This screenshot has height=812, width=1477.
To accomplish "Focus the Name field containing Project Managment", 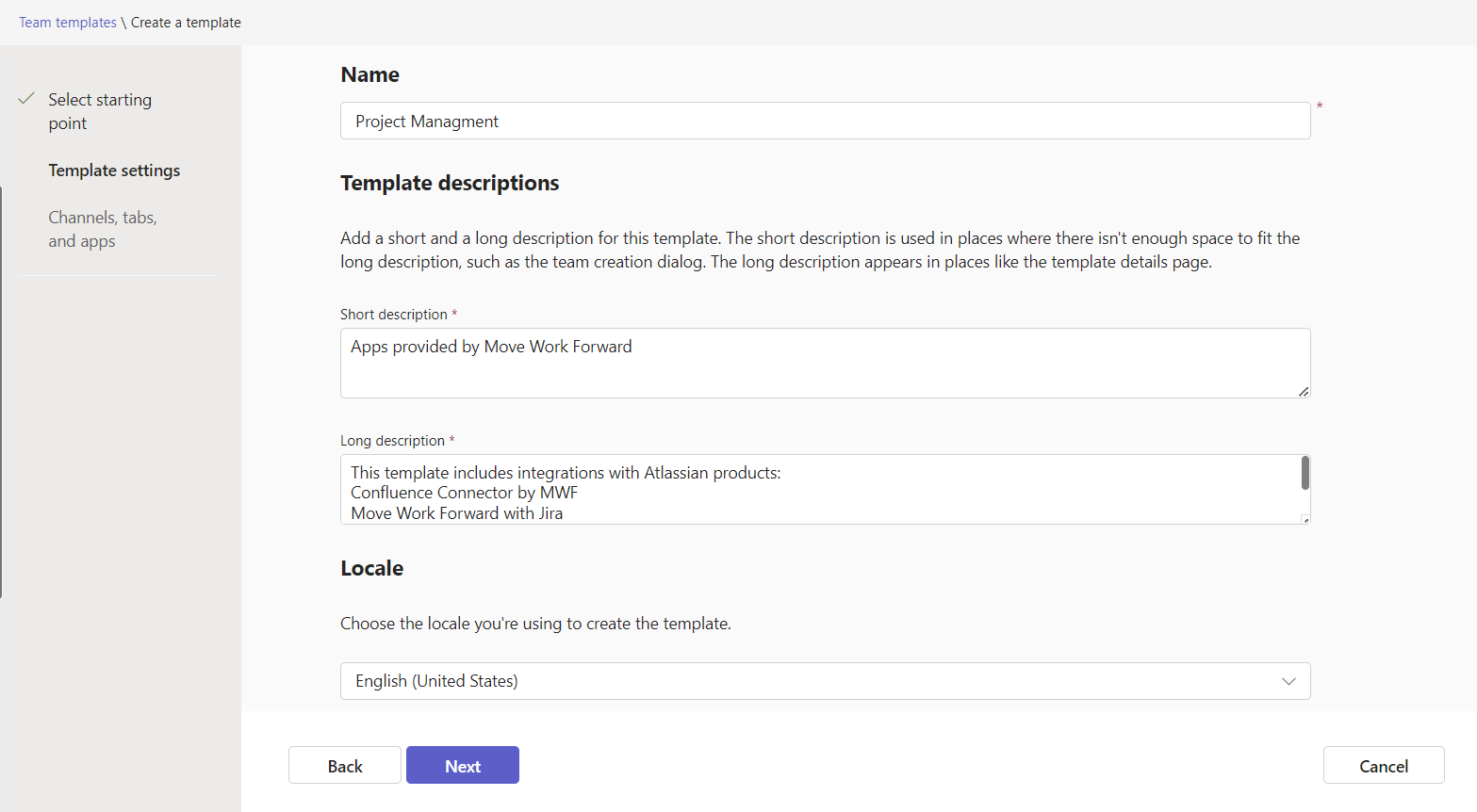I will (x=825, y=122).
